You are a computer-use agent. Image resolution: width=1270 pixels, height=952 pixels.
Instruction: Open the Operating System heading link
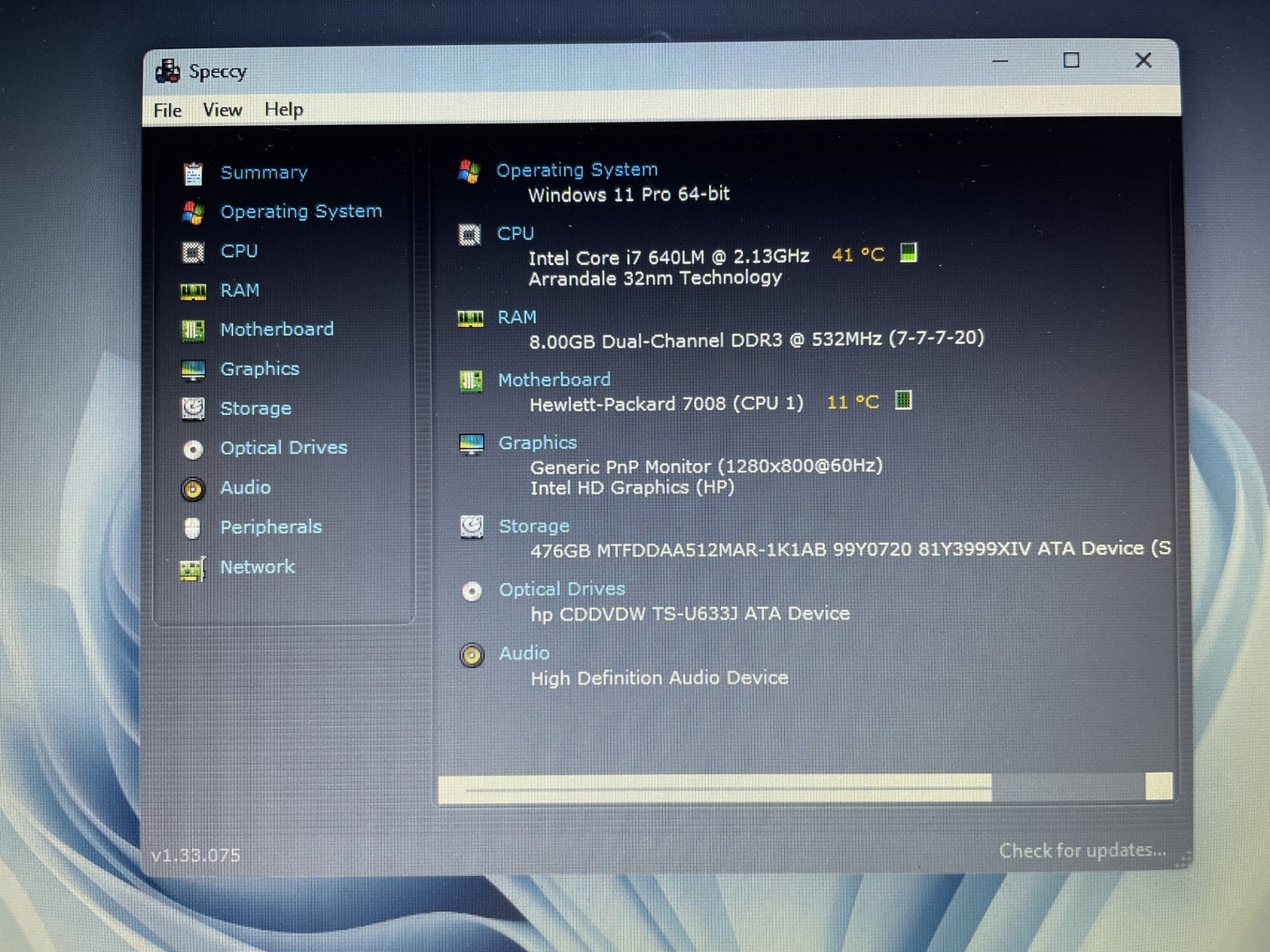(577, 170)
